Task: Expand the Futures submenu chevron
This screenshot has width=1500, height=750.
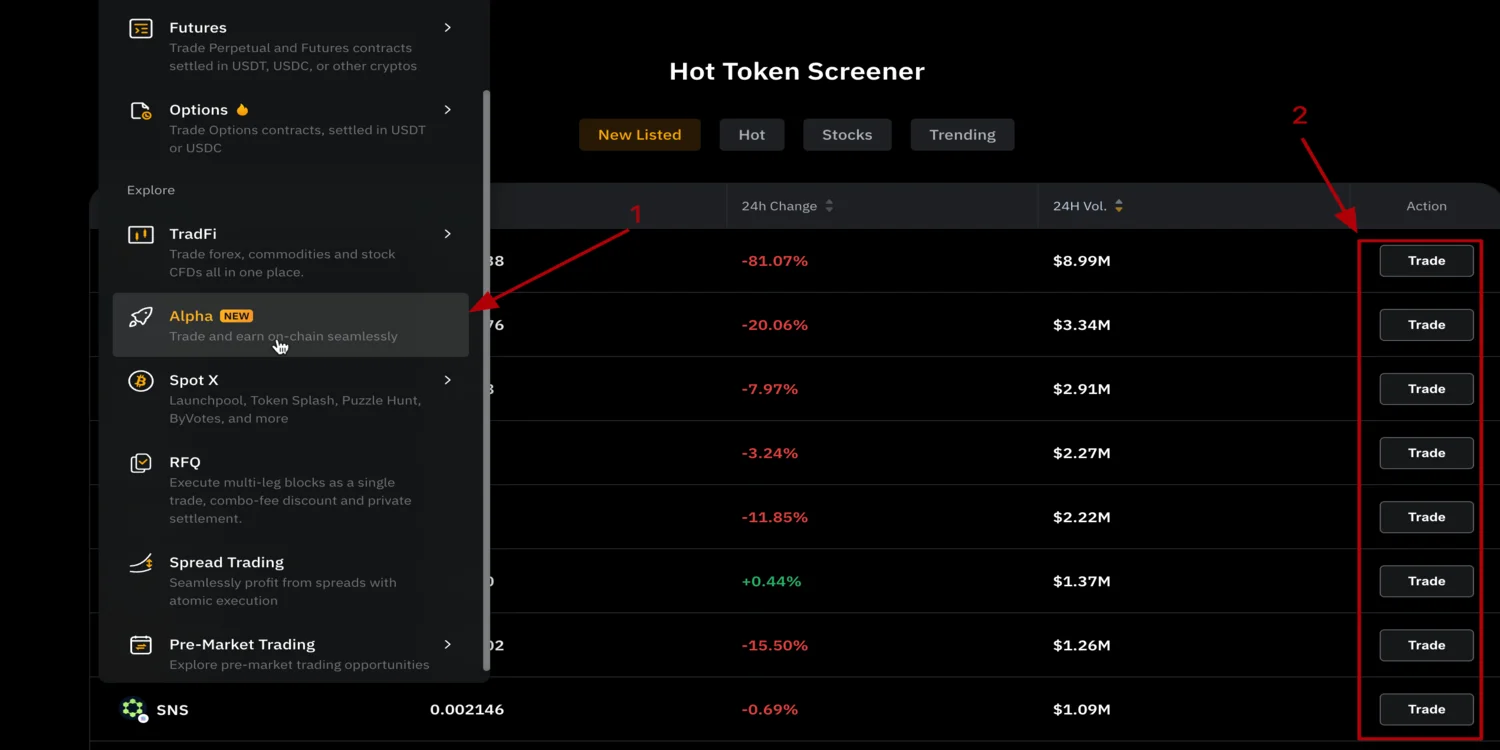Action: click(x=447, y=28)
